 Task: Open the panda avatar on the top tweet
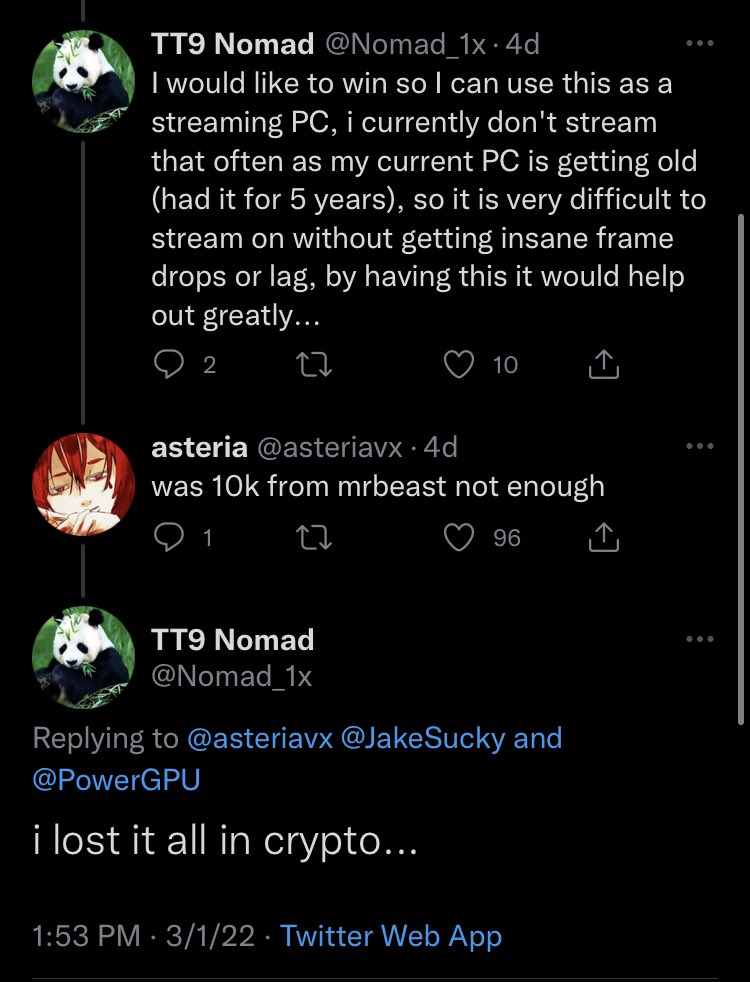[x=82, y=80]
